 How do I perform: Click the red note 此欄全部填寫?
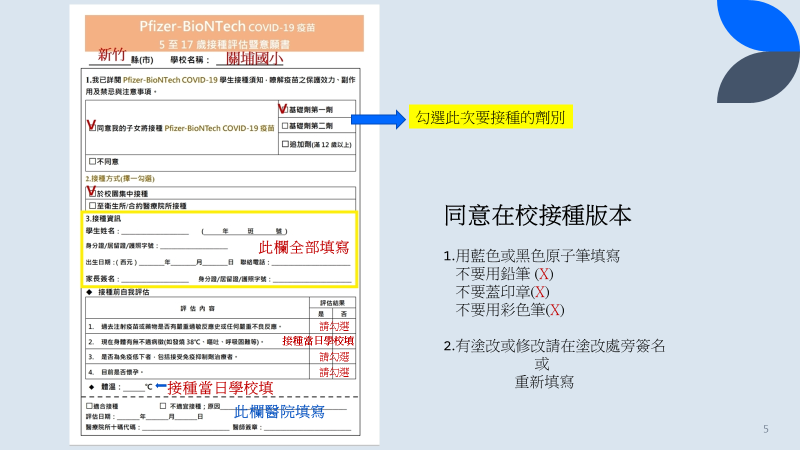coord(304,247)
